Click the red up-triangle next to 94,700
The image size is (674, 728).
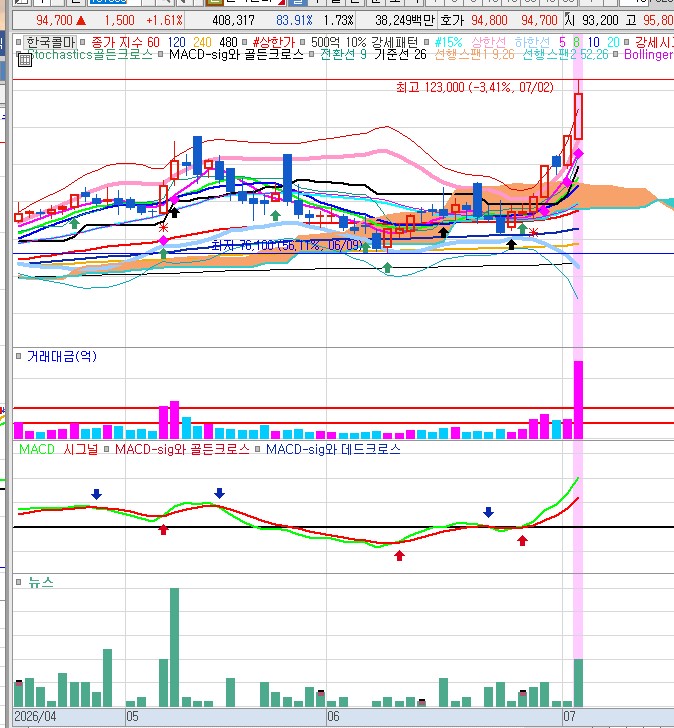pos(81,20)
